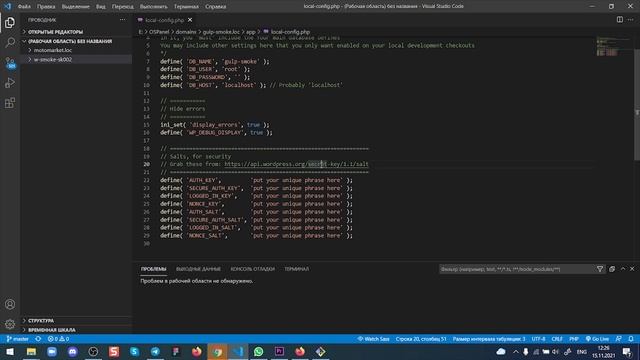Open the Terminal menu
The height and width of the screenshot is (360, 640).
(186, 6)
